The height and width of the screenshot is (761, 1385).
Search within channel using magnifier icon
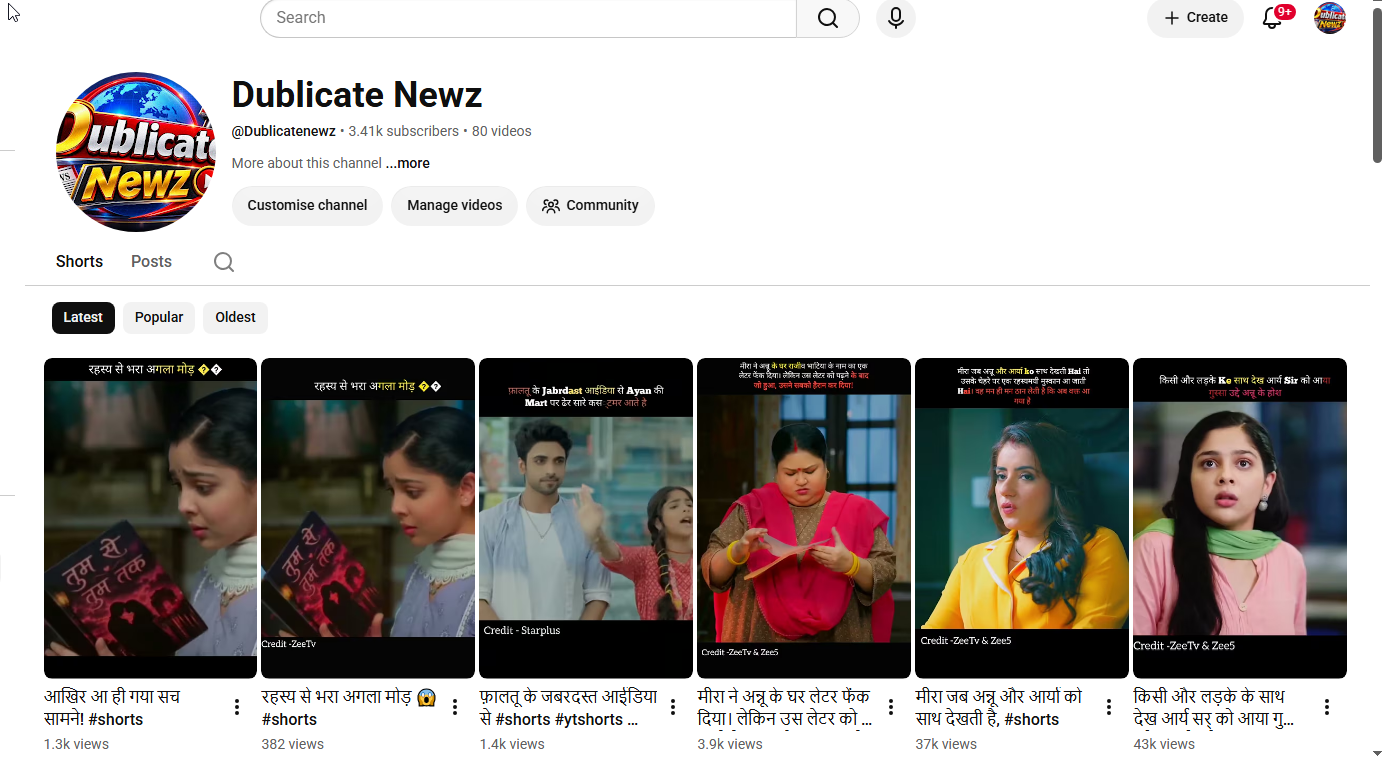[224, 262]
